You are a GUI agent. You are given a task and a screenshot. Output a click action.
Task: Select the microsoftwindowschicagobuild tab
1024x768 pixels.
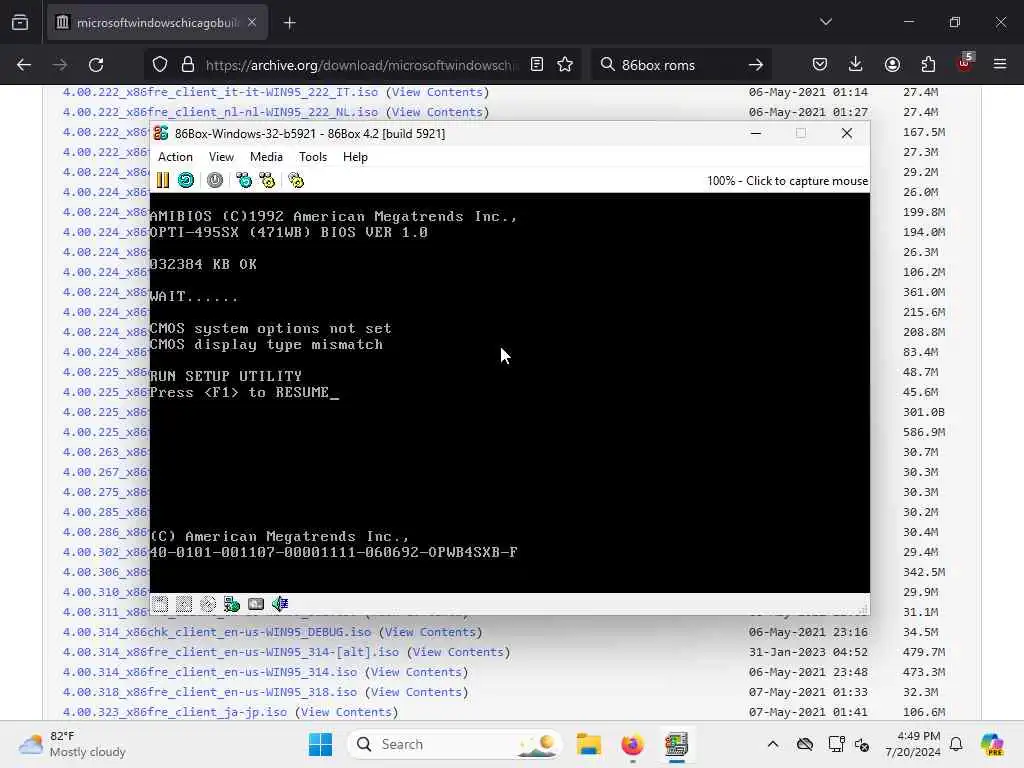pyautogui.click(x=157, y=23)
